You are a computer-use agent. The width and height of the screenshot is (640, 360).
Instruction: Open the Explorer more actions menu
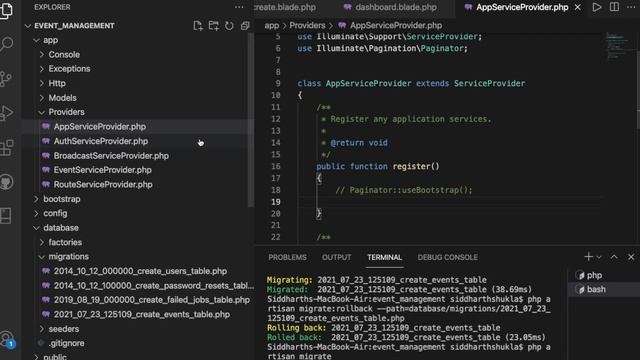tap(239, 7)
